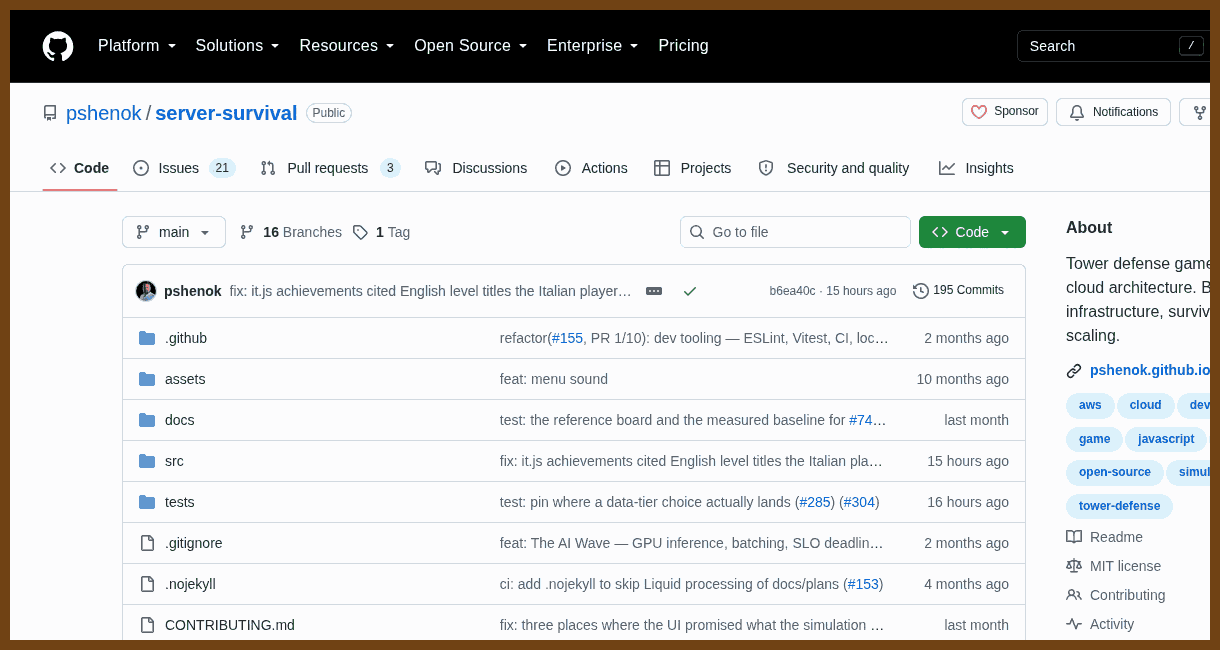Open the .github folder
Viewport: 1220px width, 650px height.
tap(186, 338)
